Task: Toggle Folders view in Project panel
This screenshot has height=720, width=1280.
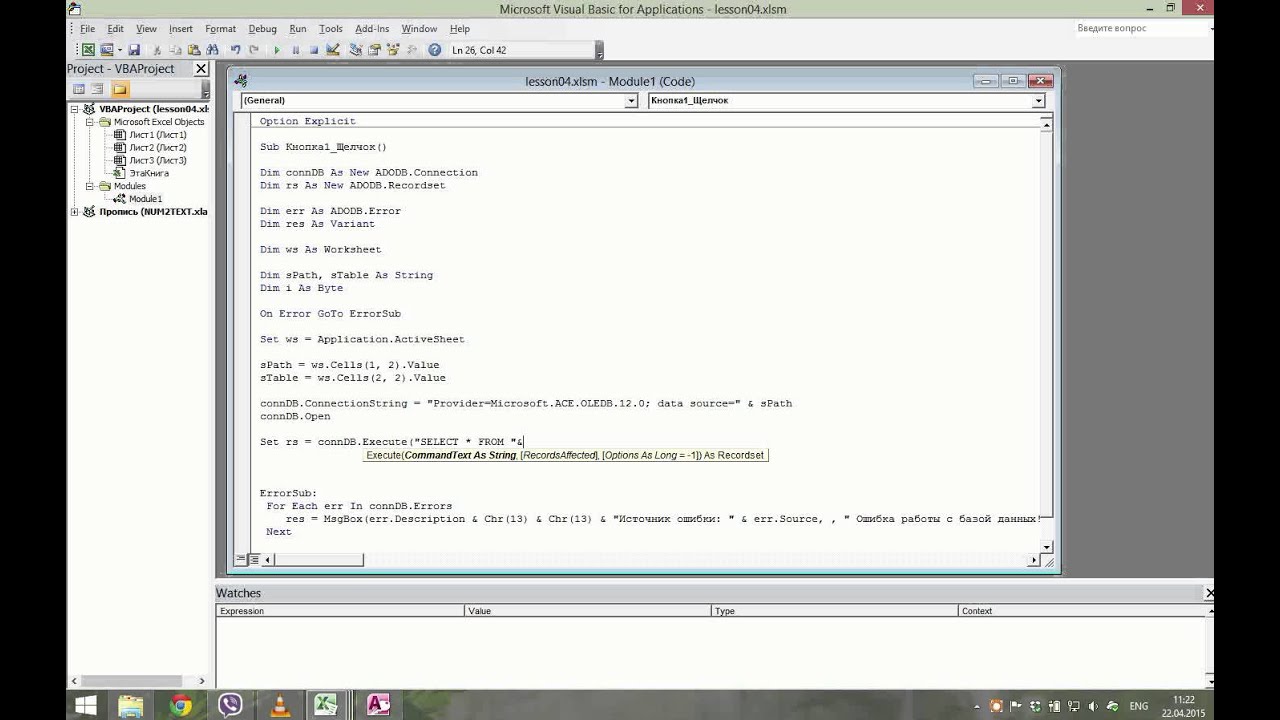Action: click(119, 89)
